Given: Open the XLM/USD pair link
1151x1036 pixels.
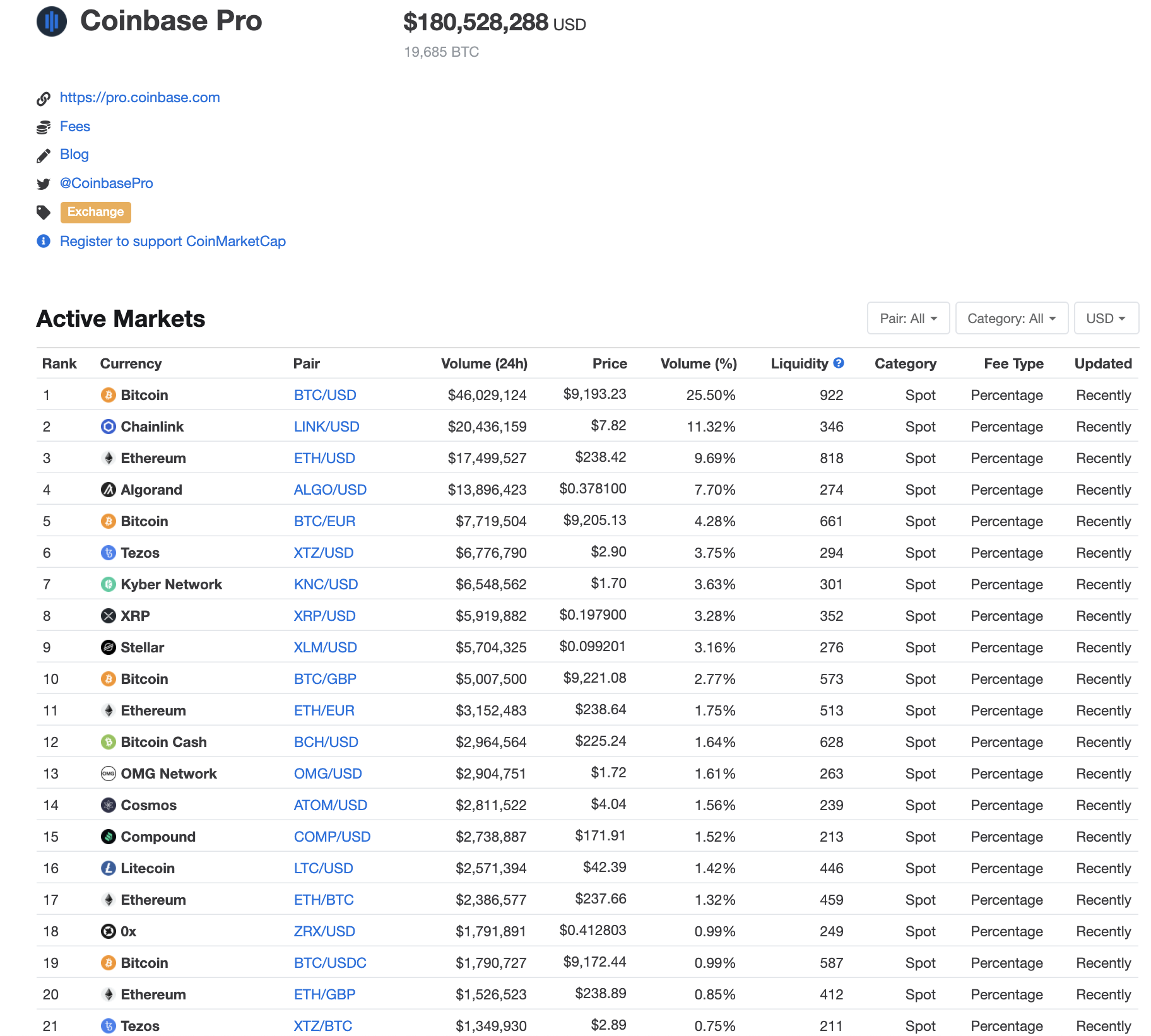Looking at the screenshot, I should pyautogui.click(x=326, y=648).
